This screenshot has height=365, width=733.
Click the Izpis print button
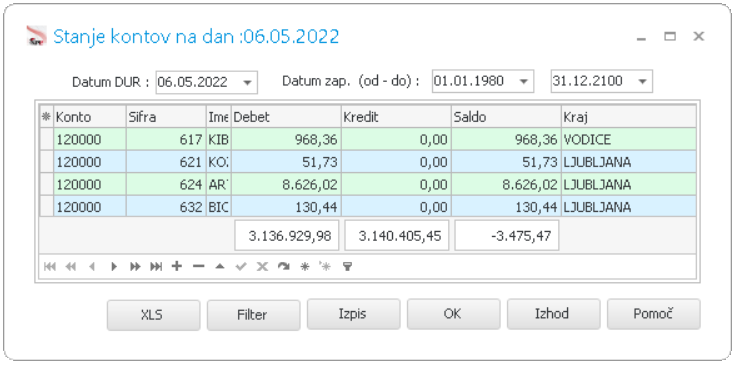[353, 314]
